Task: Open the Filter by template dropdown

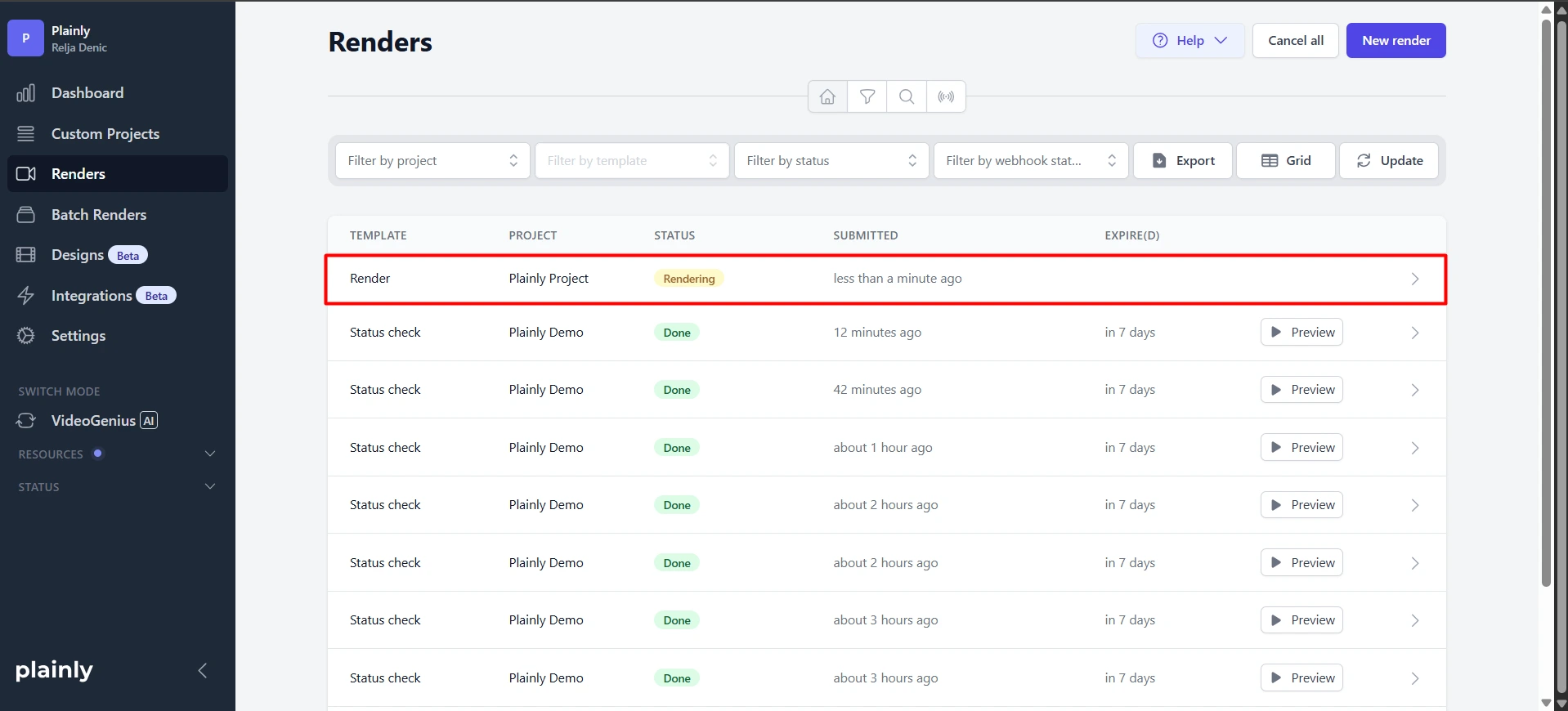Action: (632, 160)
